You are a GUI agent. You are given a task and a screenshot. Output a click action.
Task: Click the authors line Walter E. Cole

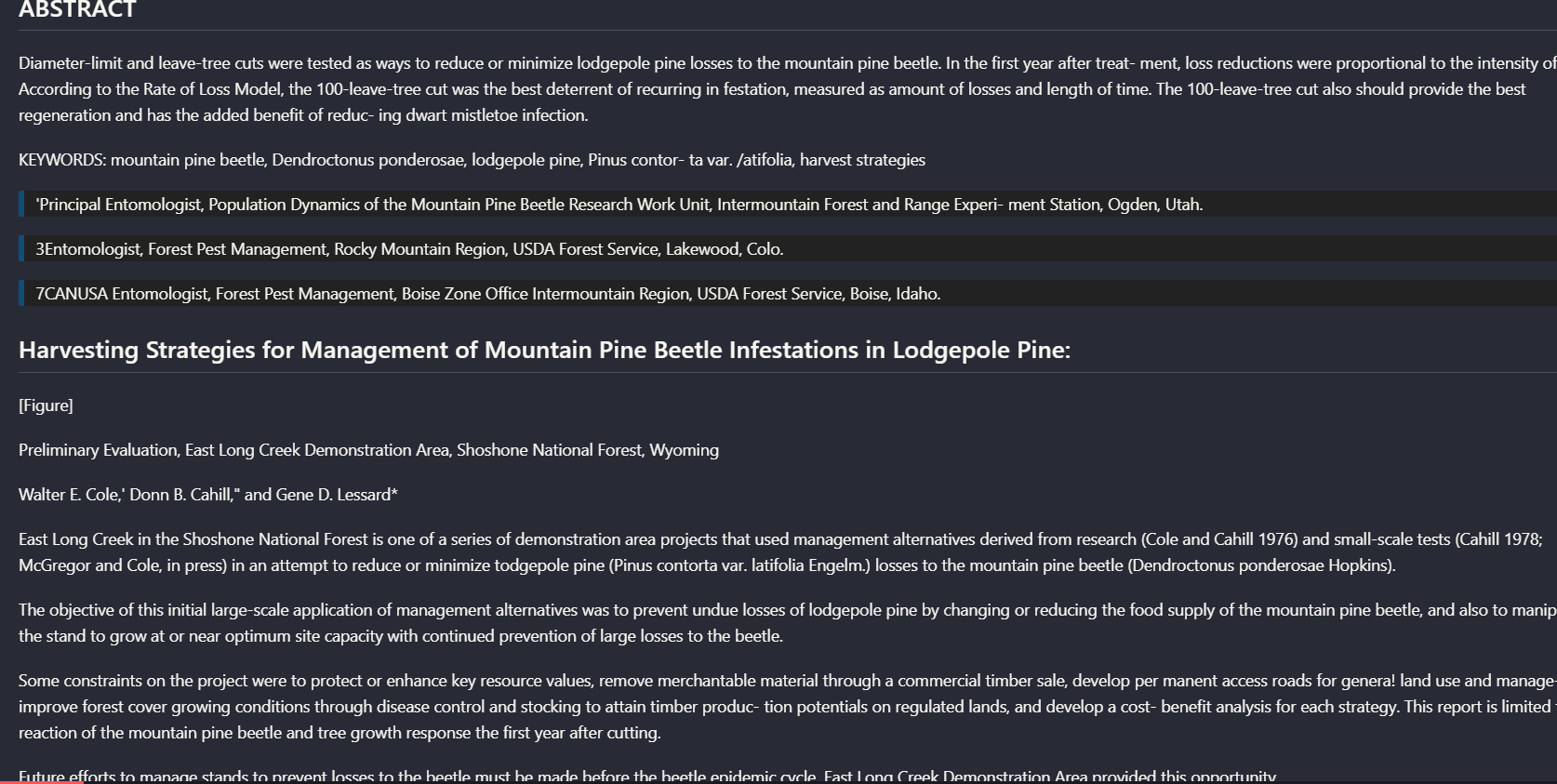point(208,495)
